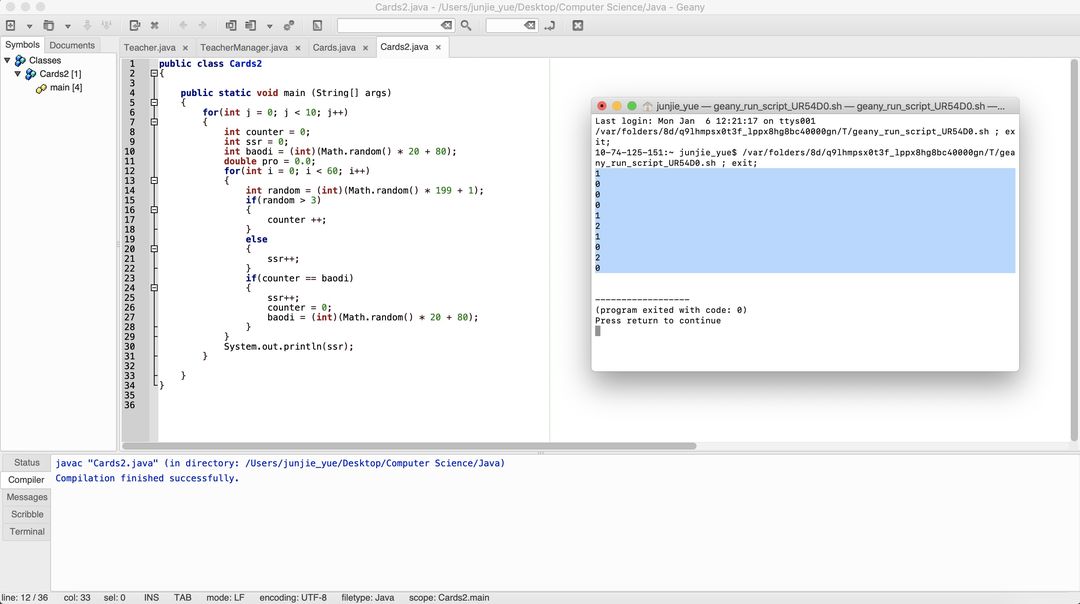The width and height of the screenshot is (1080, 604).
Task: Select the main [4] symbol label
Action: 66,87
